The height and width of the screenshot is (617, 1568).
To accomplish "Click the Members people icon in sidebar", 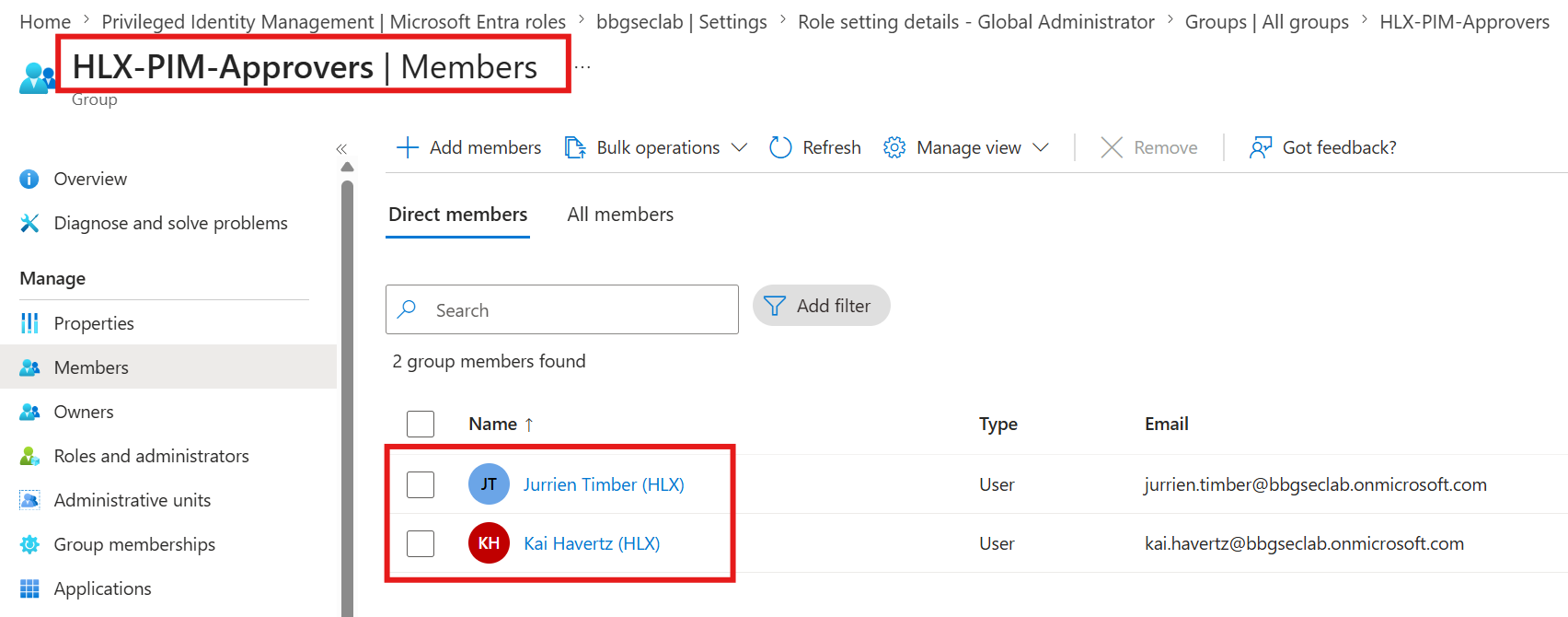I will [29, 367].
